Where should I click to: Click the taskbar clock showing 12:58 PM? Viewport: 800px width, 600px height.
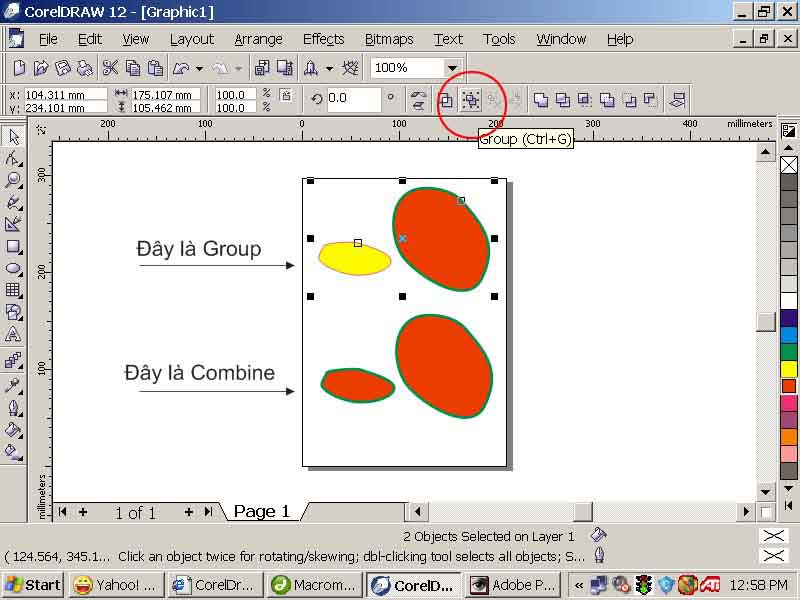[x=758, y=585]
